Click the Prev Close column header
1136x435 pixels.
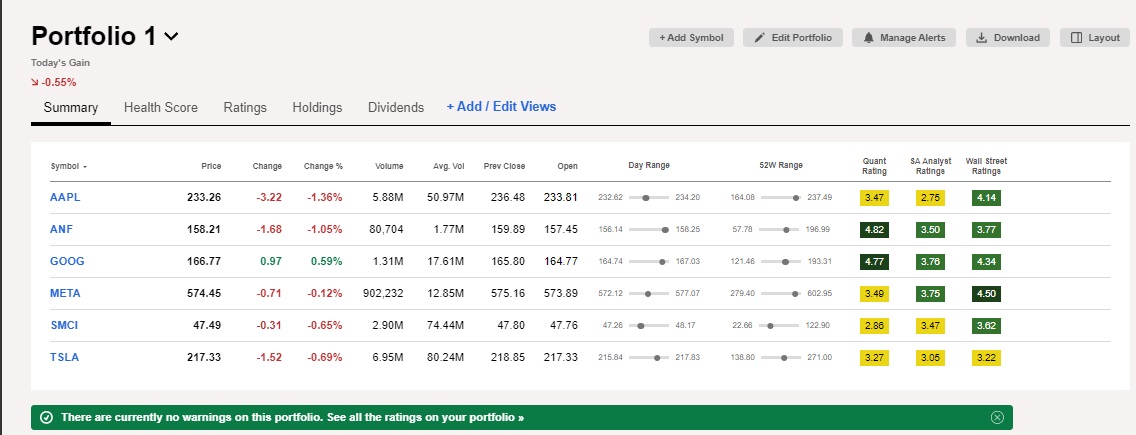(x=504, y=166)
